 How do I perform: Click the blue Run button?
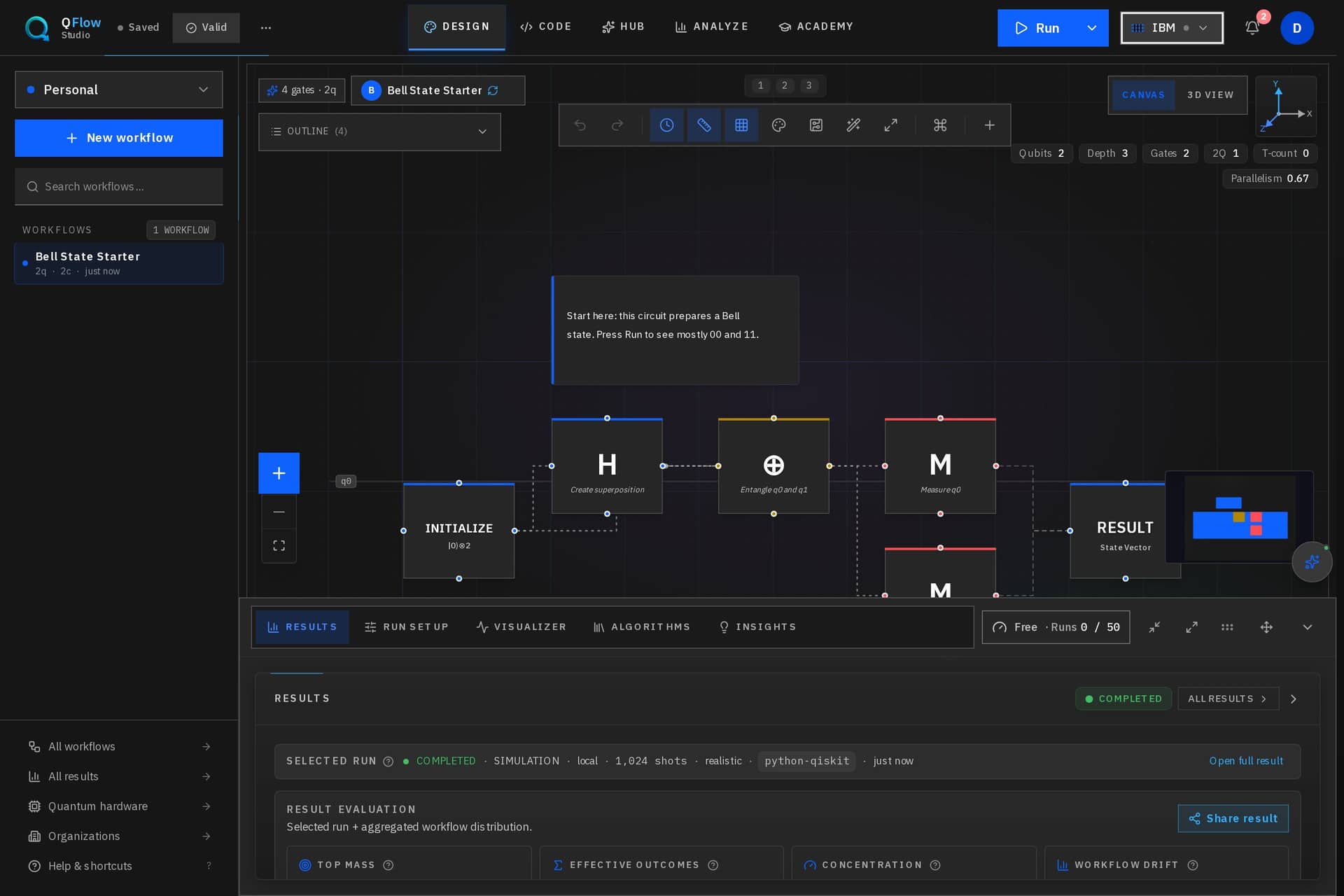tap(1037, 28)
